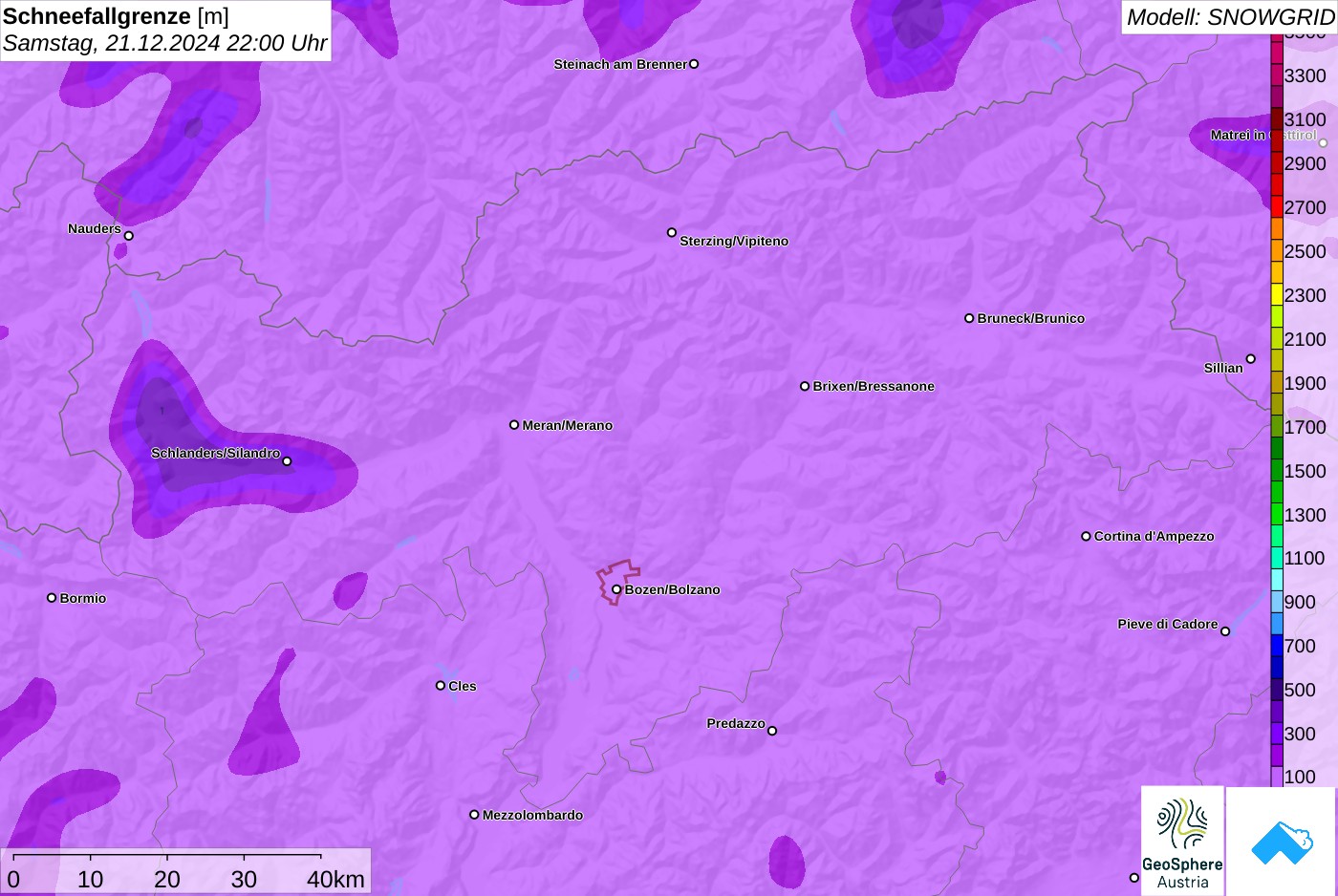This screenshot has width=1338, height=896.
Task: Click the 1900 legend value
Action: [1305, 383]
